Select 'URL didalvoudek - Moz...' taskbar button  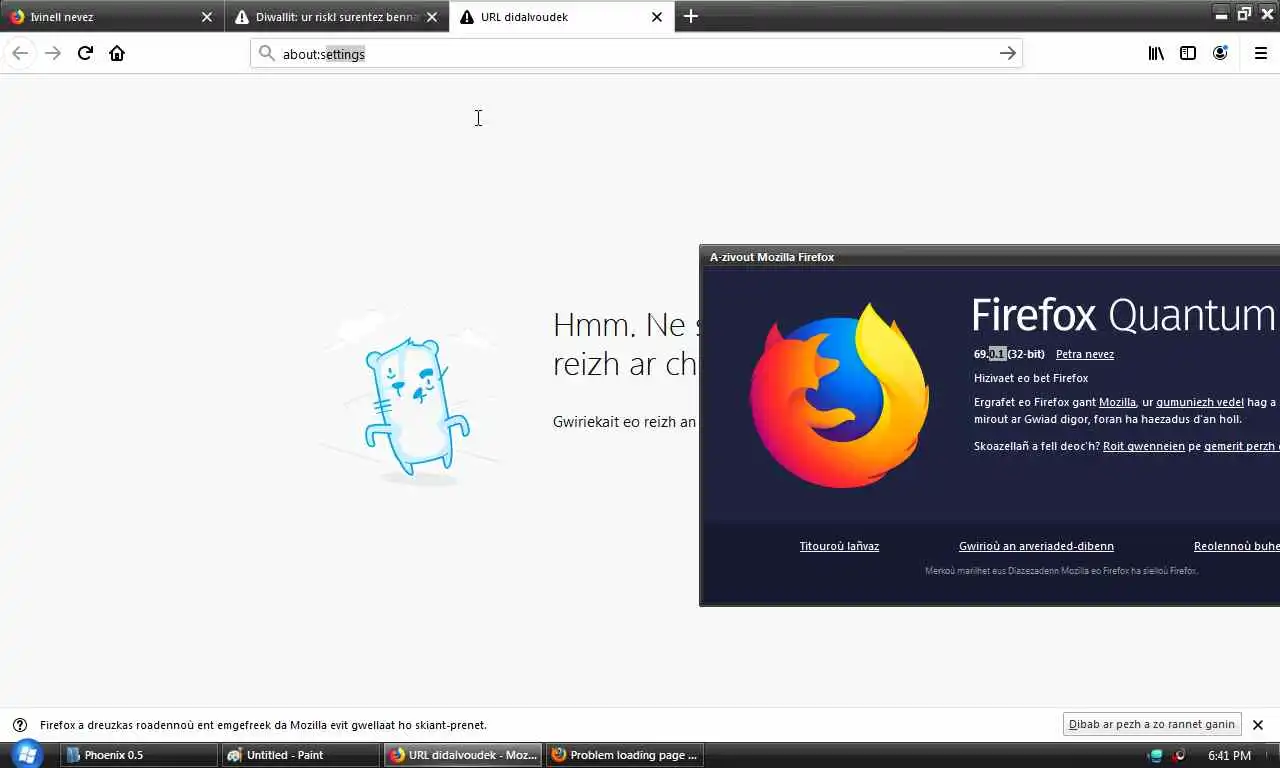463,755
